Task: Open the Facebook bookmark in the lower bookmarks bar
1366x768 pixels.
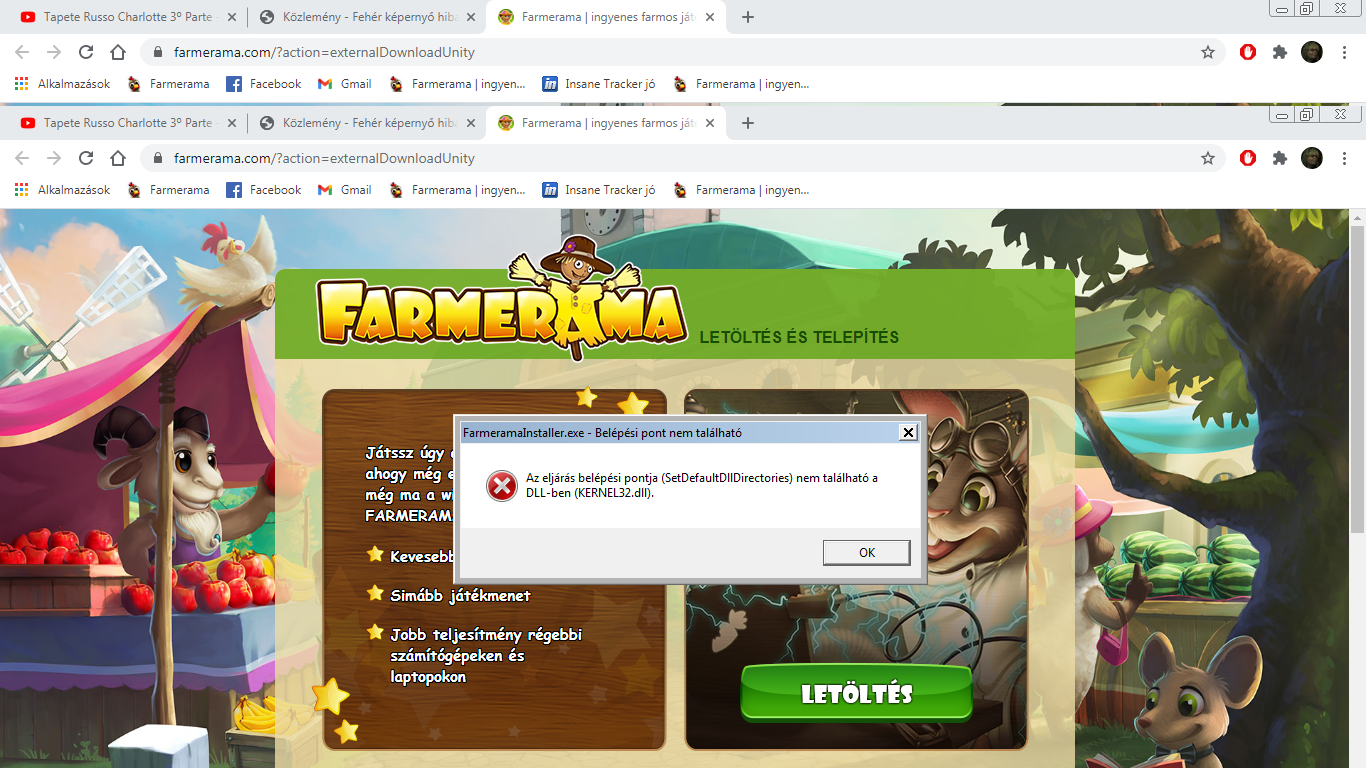Action: [264, 190]
